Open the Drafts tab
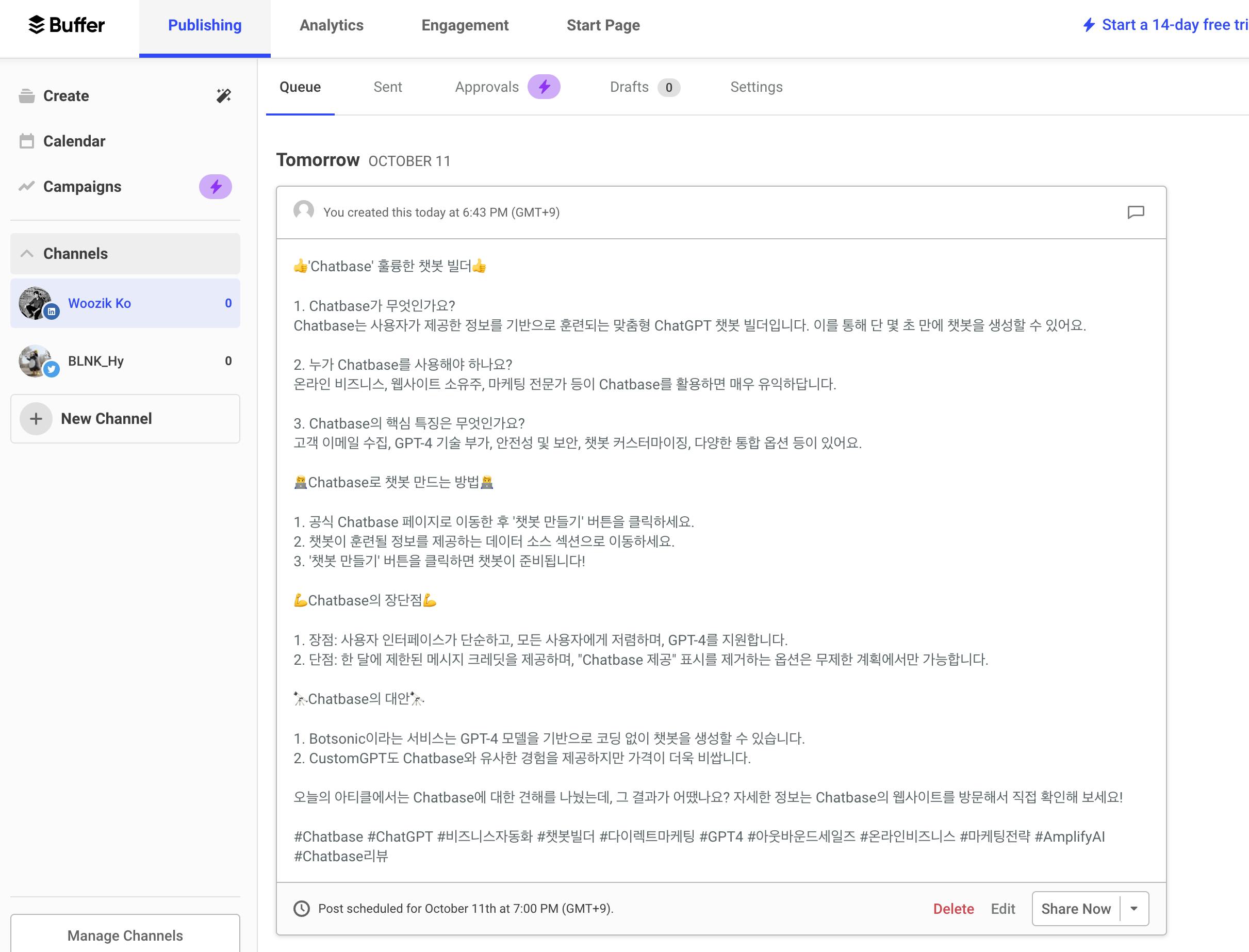The width and height of the screenshot is (1249, 952). click(629, 87)
